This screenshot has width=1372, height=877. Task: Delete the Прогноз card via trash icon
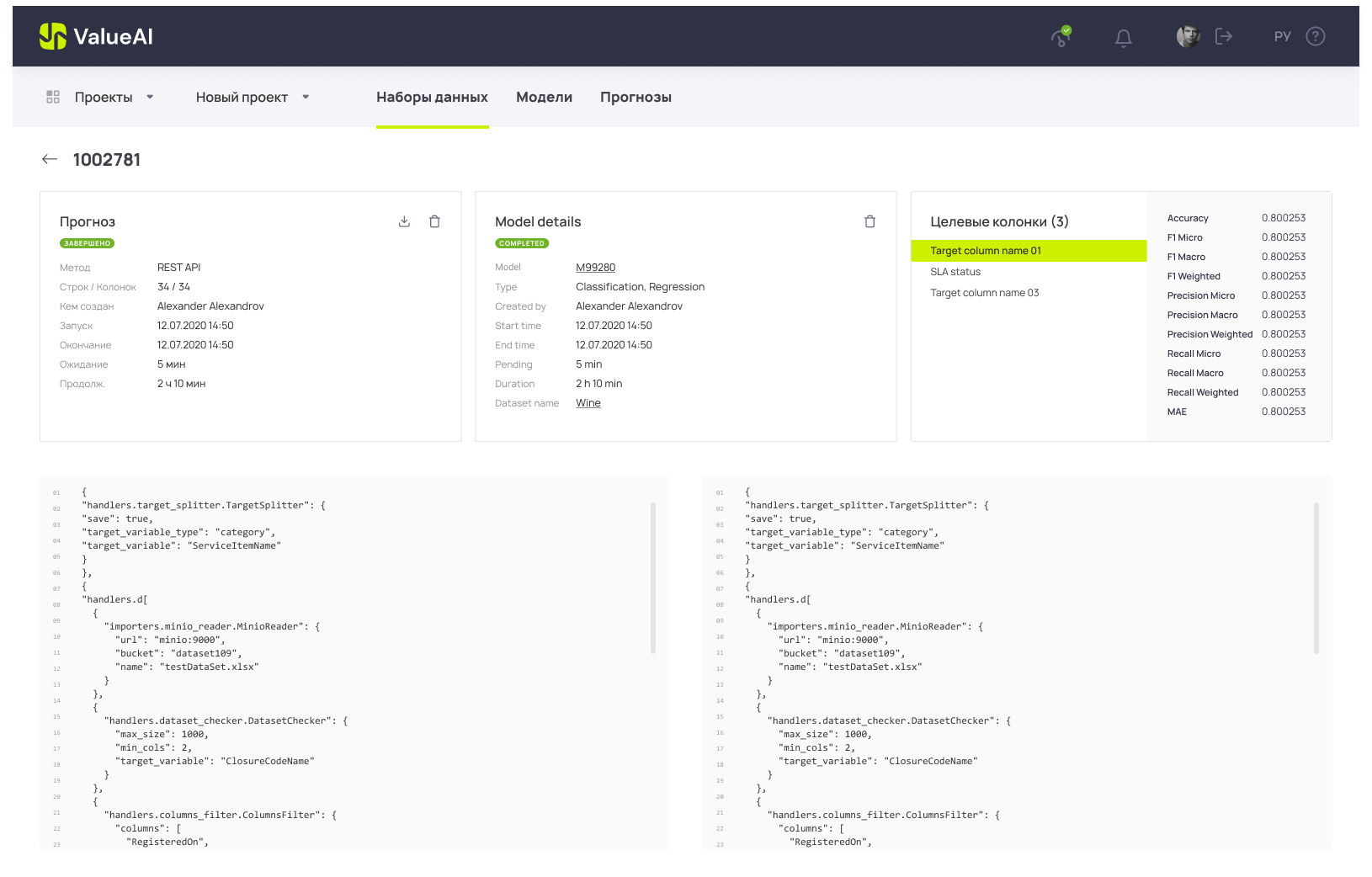[434, 221]
